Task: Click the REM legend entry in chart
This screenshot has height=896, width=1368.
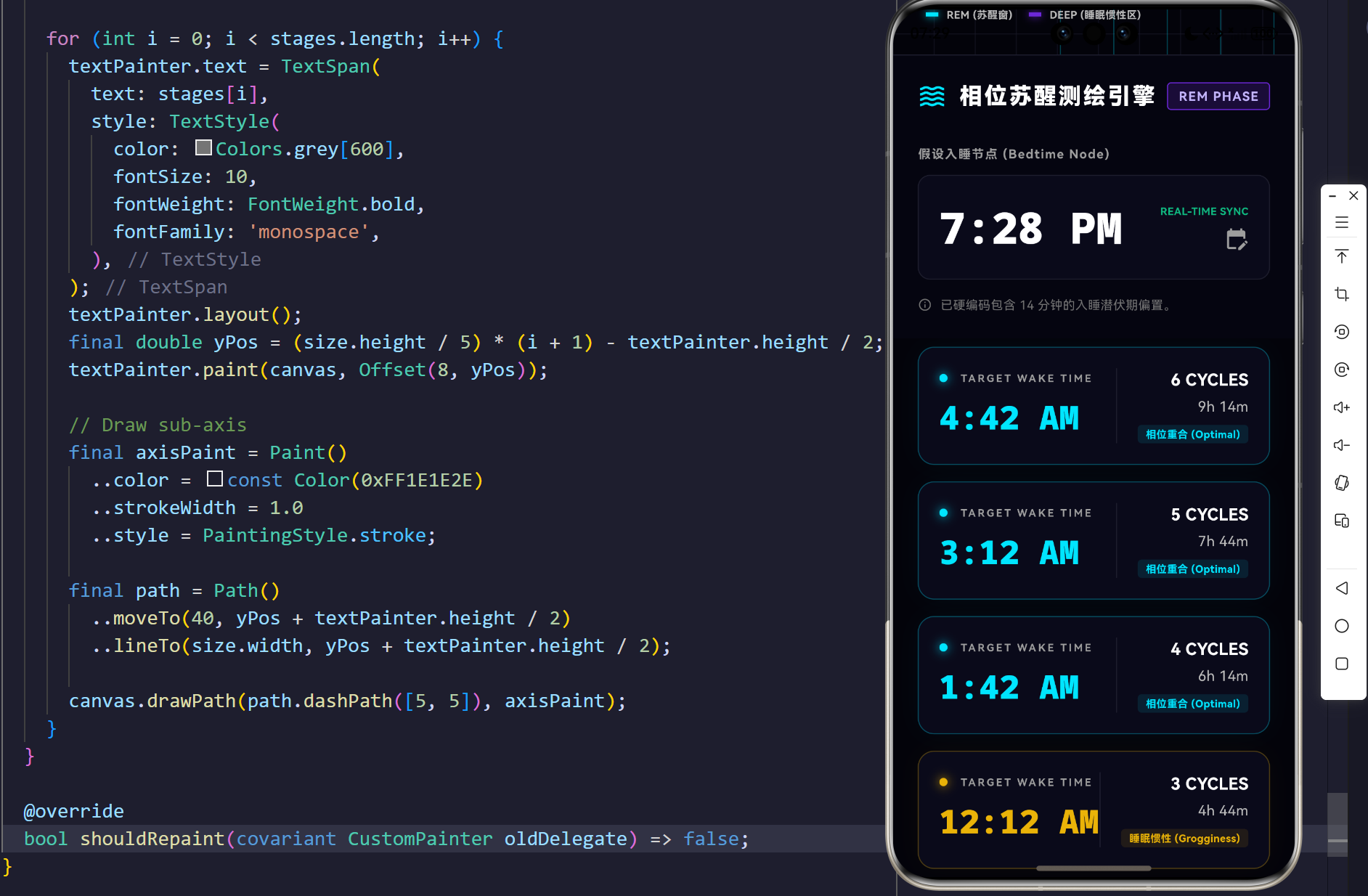Action: [x=969, y=15]
